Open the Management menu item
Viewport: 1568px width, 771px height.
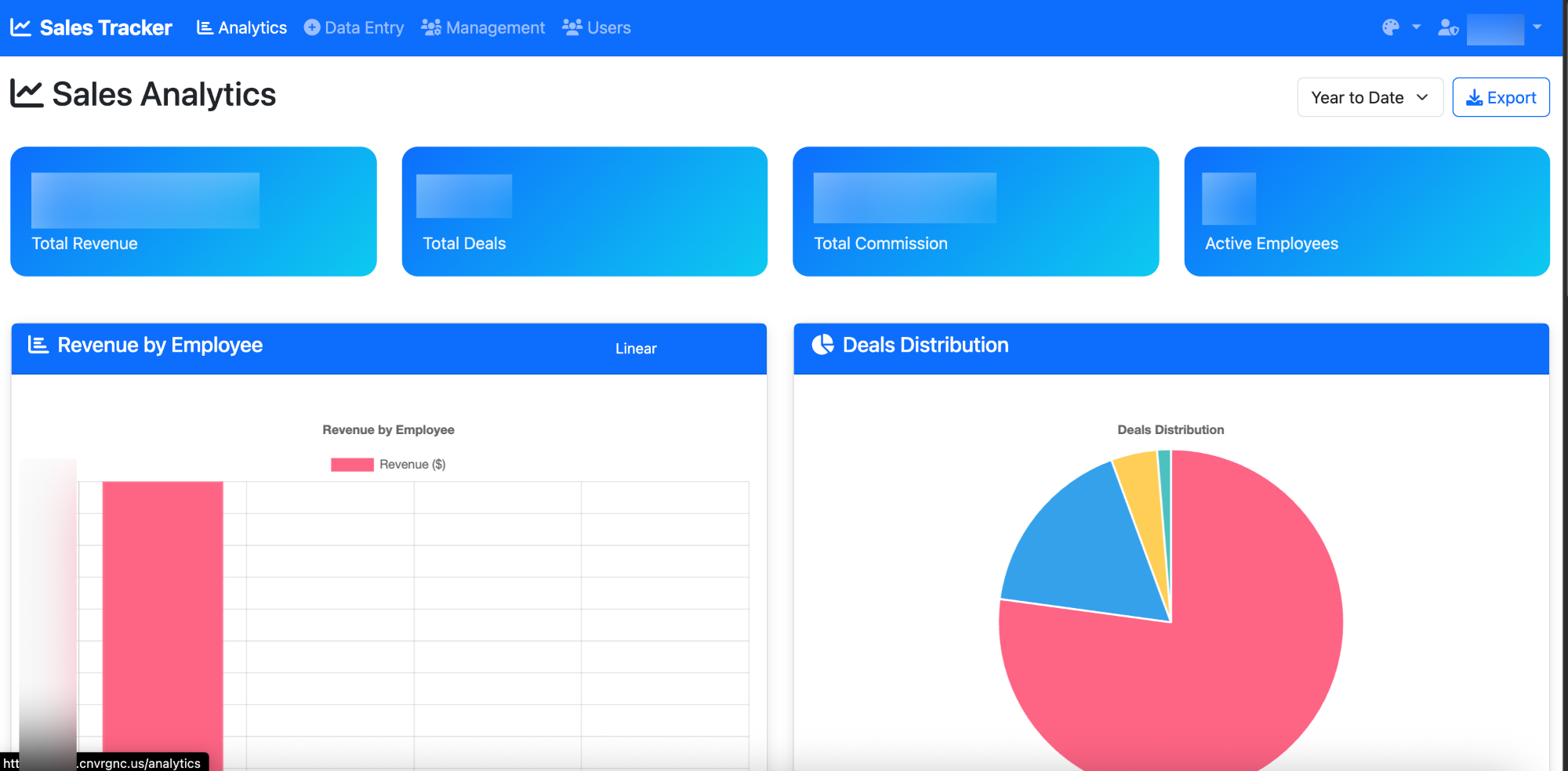point(495,27)
